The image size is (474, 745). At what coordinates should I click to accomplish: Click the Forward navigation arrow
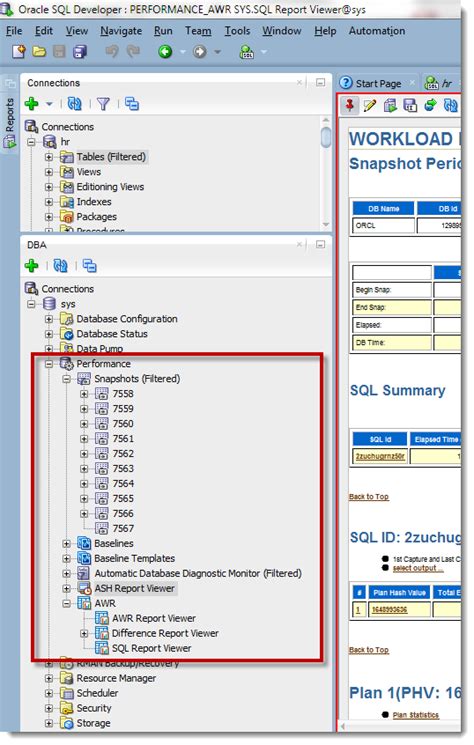(x=199, y=51)
